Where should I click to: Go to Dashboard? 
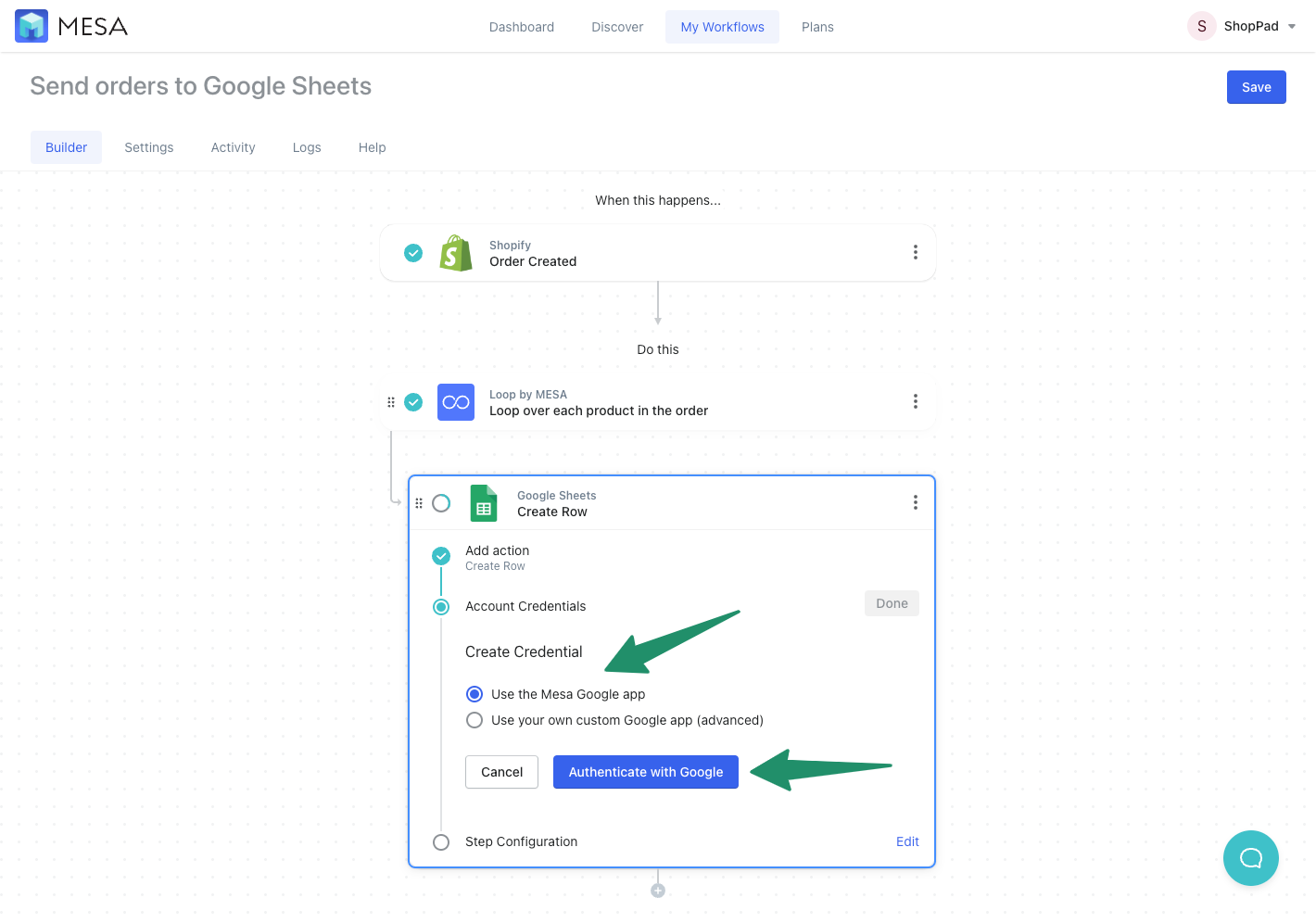point(522,27)
